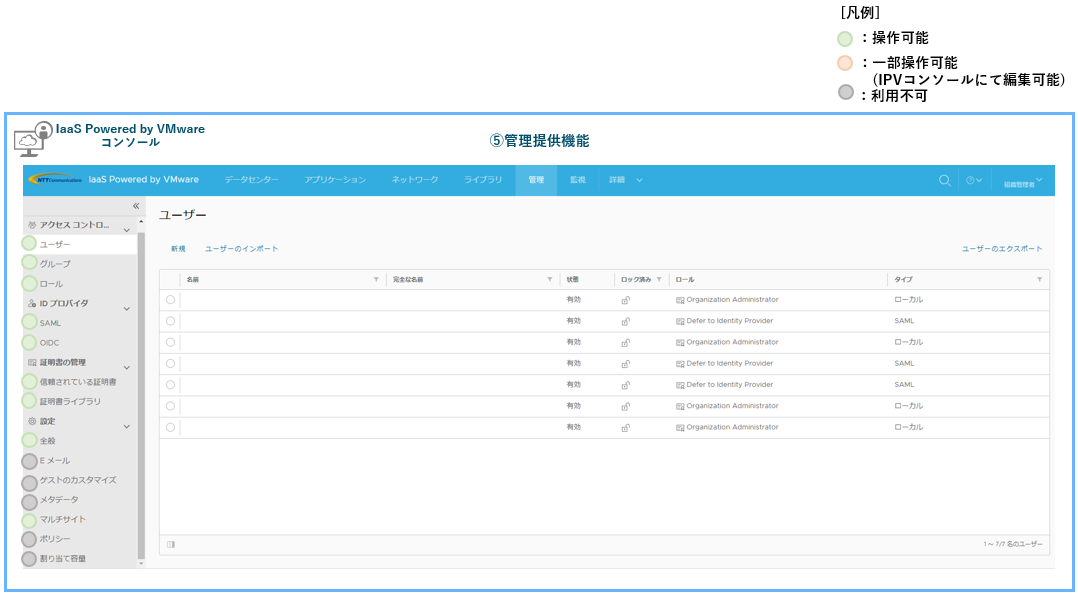Select the last user row radio button
The image size is (1078, 597).
170,427
